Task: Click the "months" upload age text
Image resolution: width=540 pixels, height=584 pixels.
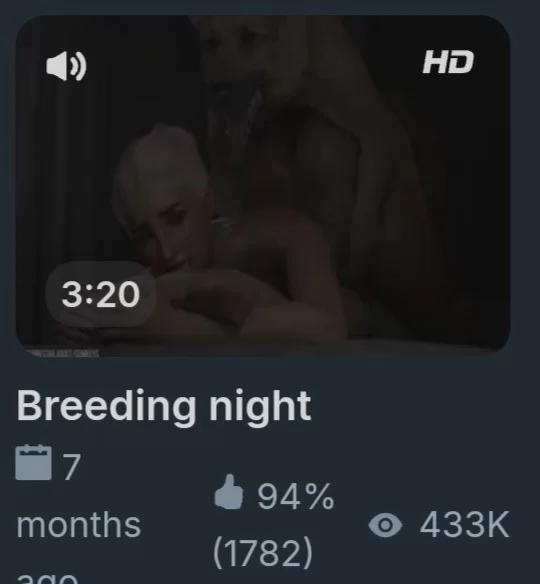Action: point(79,525)
